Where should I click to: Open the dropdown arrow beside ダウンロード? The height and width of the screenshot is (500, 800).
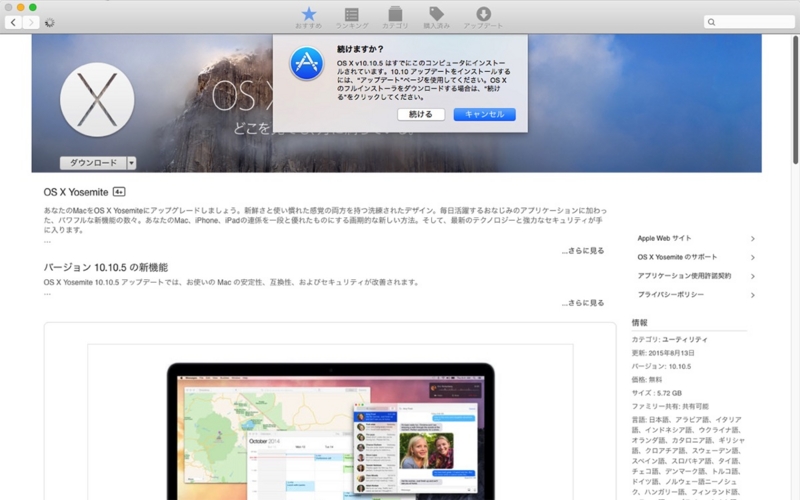tap(132, 163)
